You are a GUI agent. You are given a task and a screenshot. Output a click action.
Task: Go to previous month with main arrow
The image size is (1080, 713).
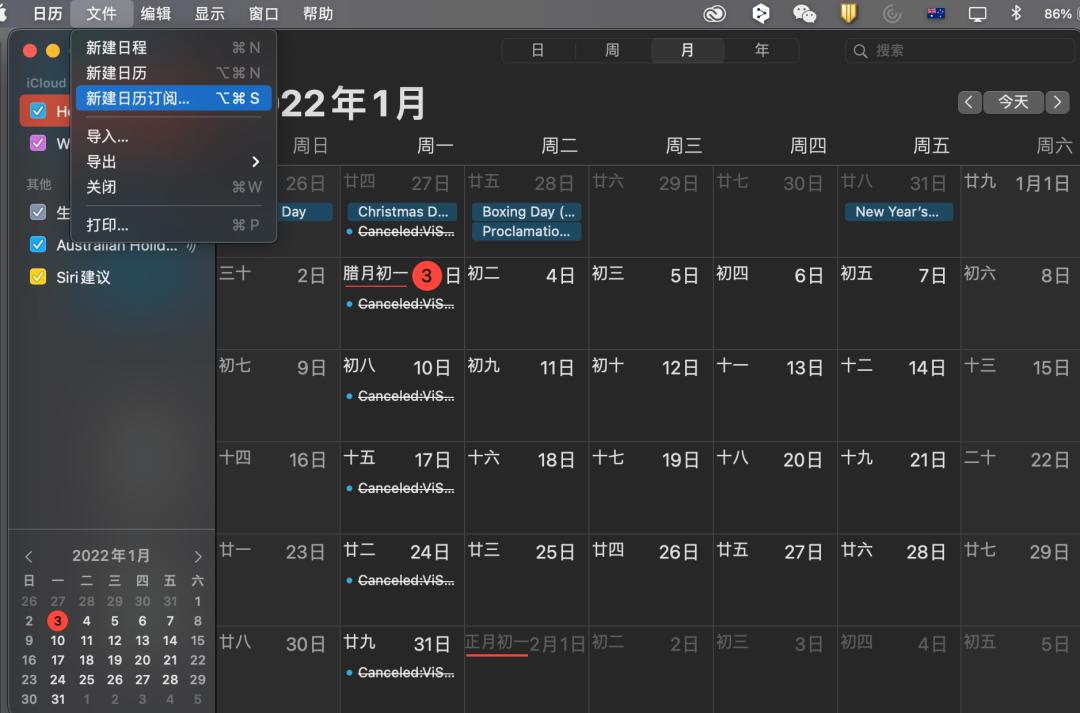point(969,102)
